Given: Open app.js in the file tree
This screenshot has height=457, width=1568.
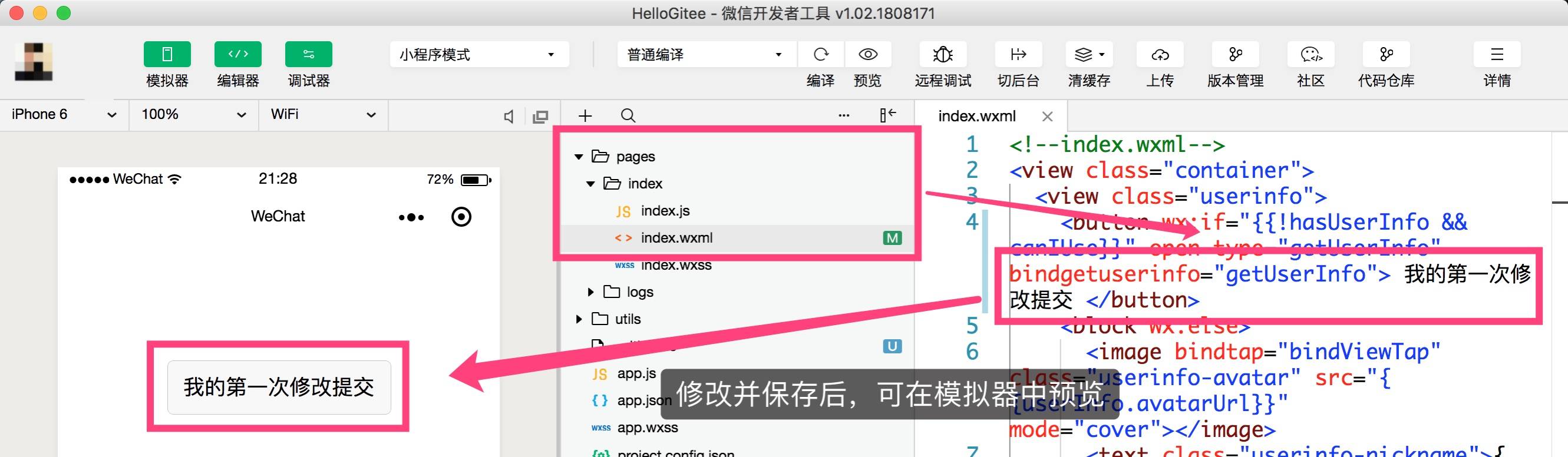Looking at the screenshot, I should (x=636, y=373).
